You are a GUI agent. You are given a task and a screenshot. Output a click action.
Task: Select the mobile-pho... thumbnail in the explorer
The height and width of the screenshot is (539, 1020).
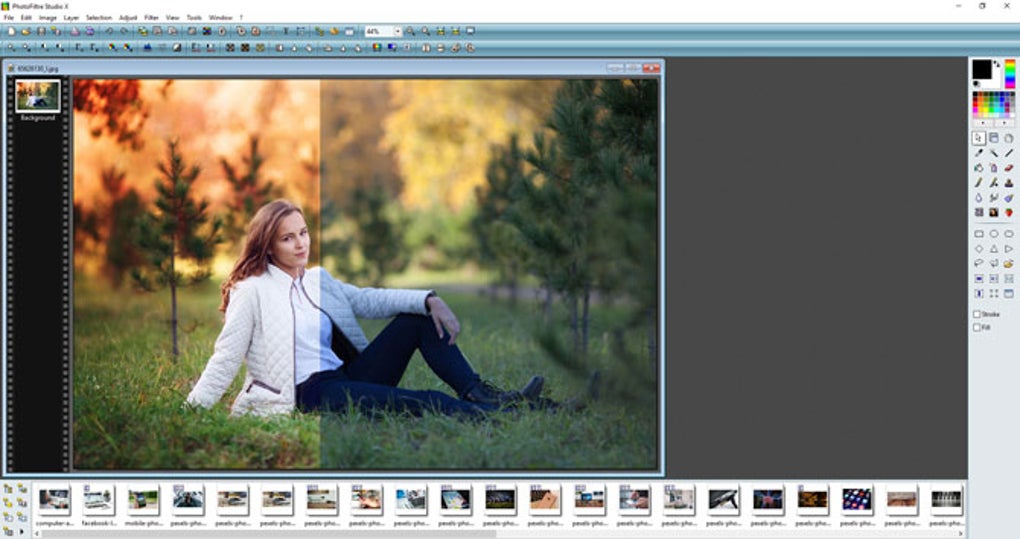[x=143, y=500]
